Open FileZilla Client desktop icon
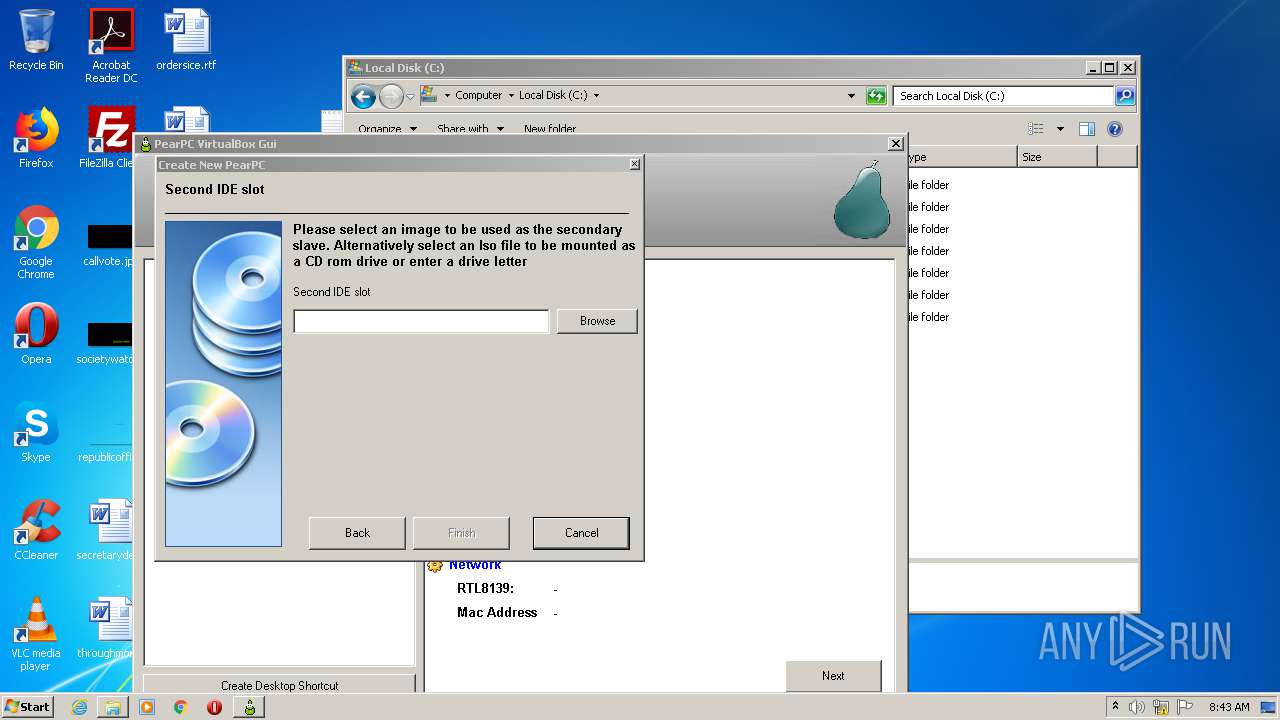1280x720 pixels. pyautogui.click(x=108, y=138)
